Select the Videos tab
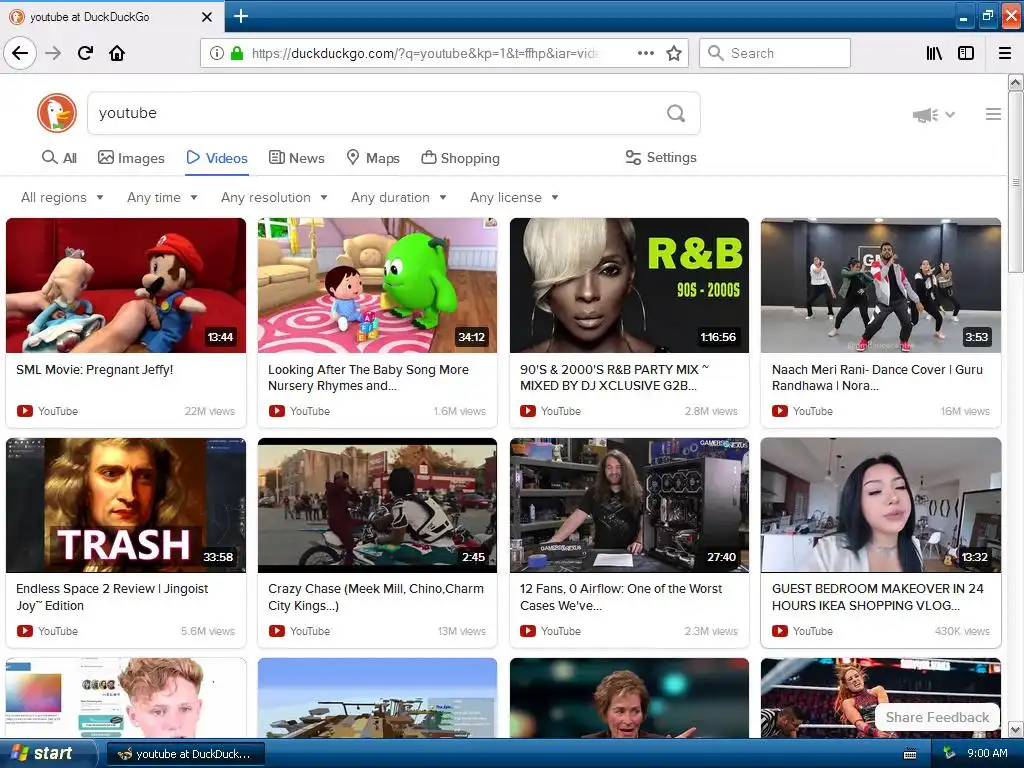Image resolution: width=1024 pixels, height=768 pixels. pos(217,158)
